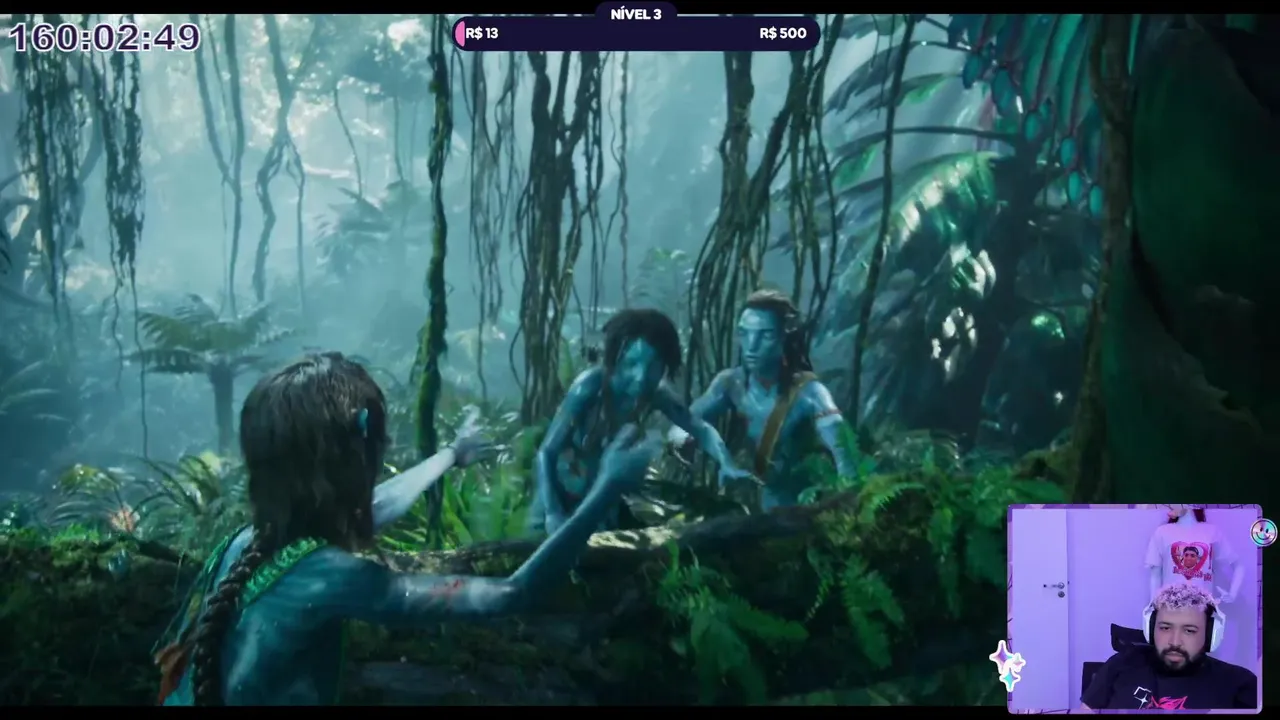Click the donation goal progress bar
Viewport: 1280px width, 720px height.
[636, 34]
